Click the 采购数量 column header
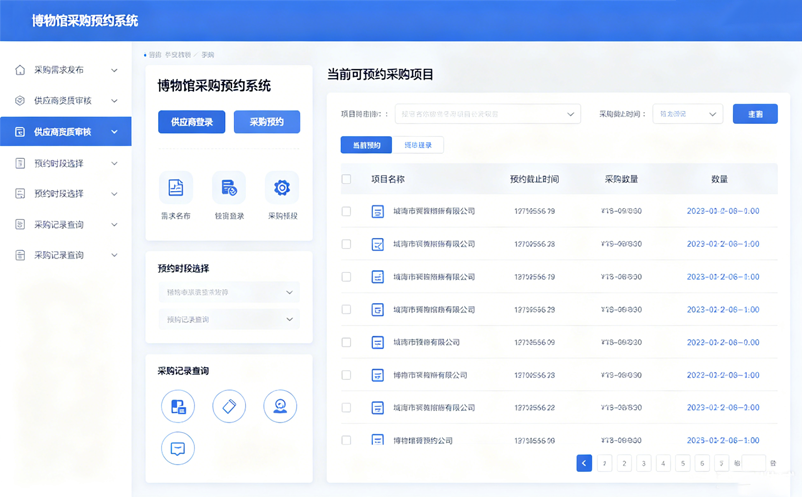 621,179
